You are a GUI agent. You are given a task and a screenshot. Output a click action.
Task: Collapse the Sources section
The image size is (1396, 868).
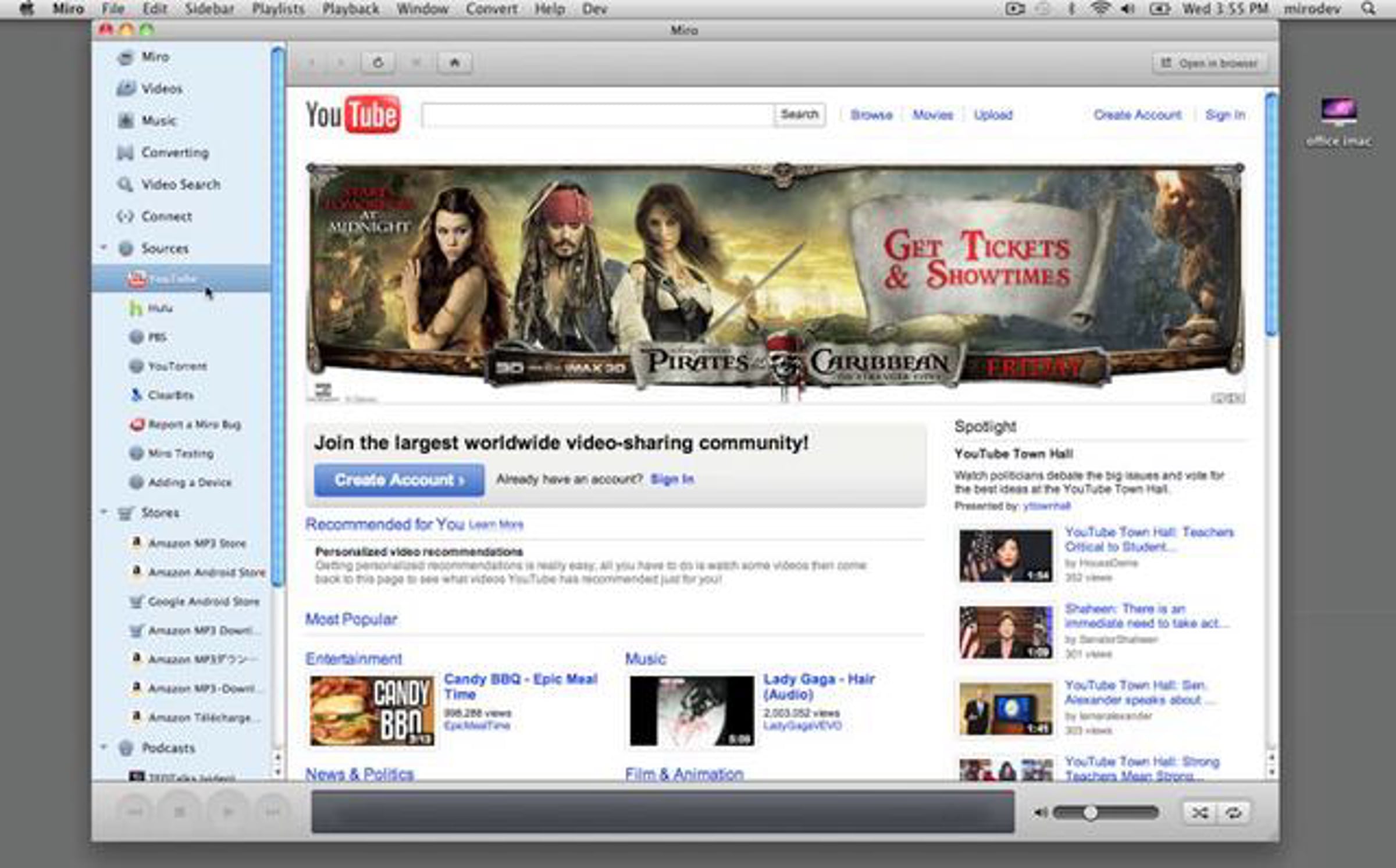pos(104,248)
